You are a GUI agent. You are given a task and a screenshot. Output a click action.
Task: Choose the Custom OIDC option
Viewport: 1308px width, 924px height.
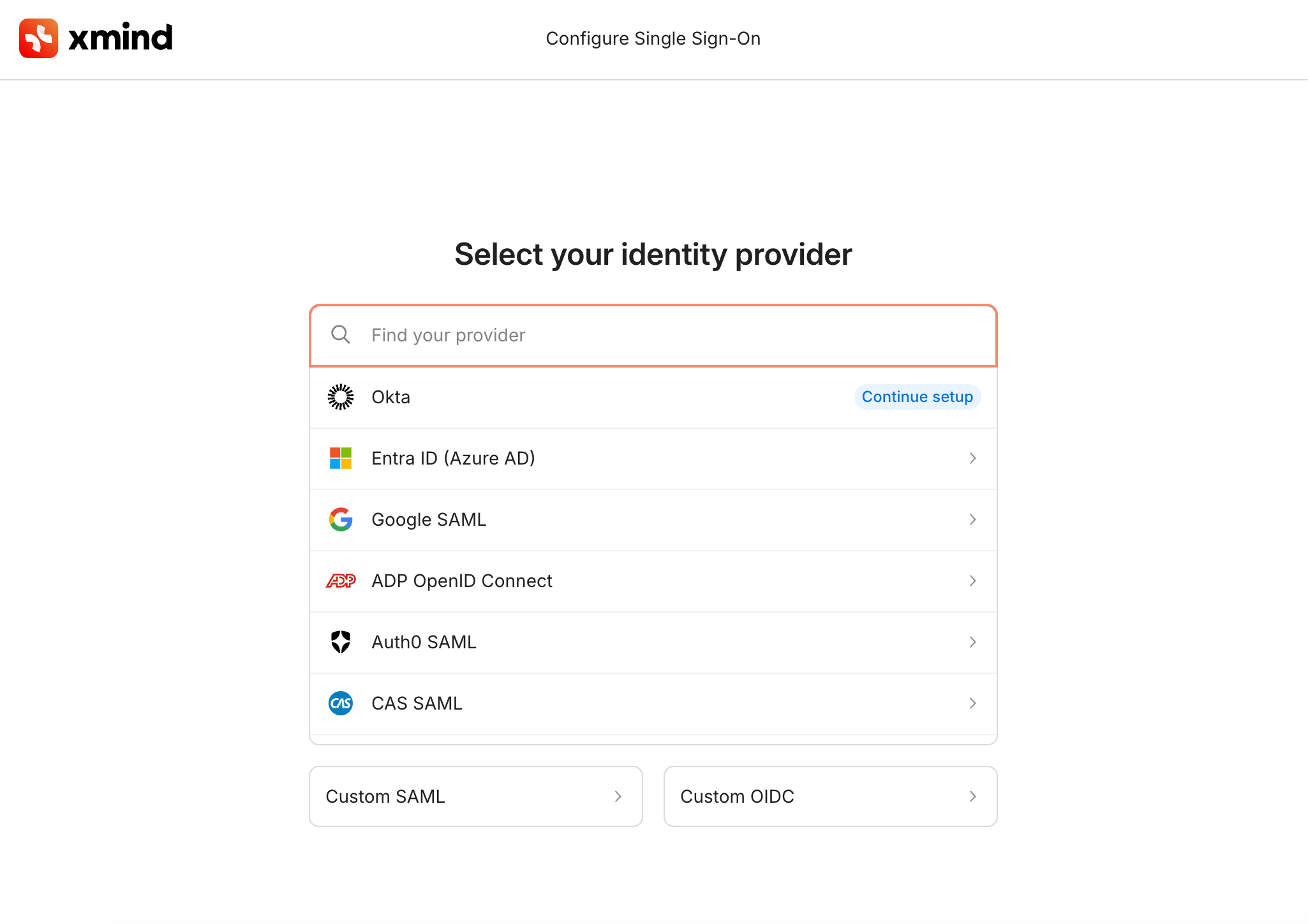pyautogui.click(x=831, y=796)
